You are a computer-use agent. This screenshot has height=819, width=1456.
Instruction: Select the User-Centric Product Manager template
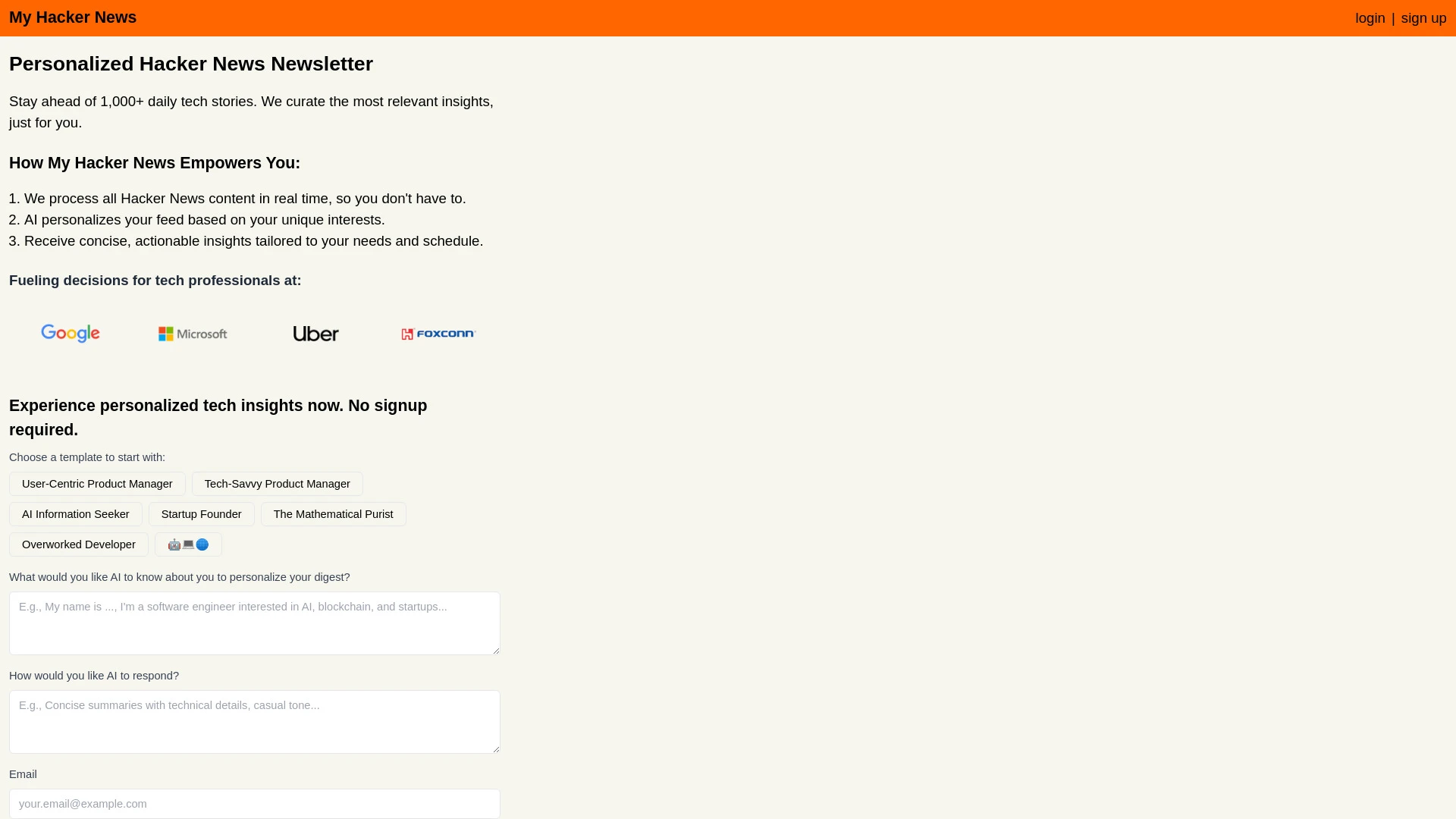tap(97, 483)
